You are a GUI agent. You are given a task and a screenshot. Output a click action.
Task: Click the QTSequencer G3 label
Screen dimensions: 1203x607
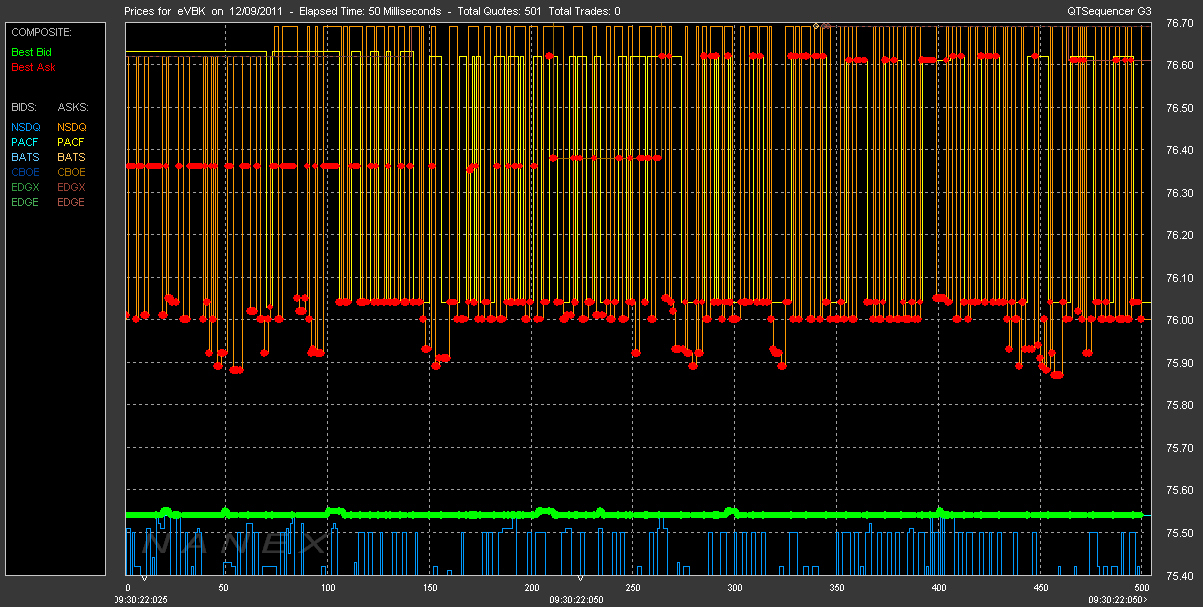click(x=1111, y=11)
